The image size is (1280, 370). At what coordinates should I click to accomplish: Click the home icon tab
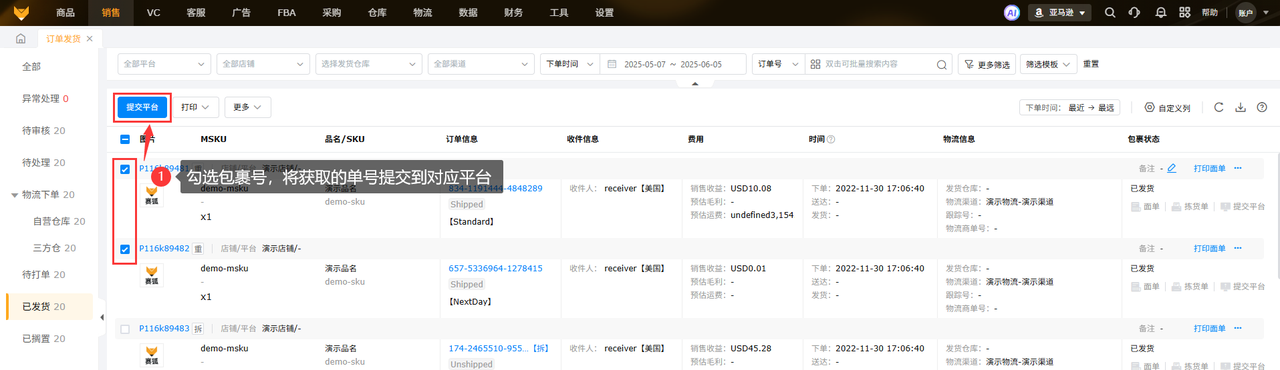click(20, 38)
